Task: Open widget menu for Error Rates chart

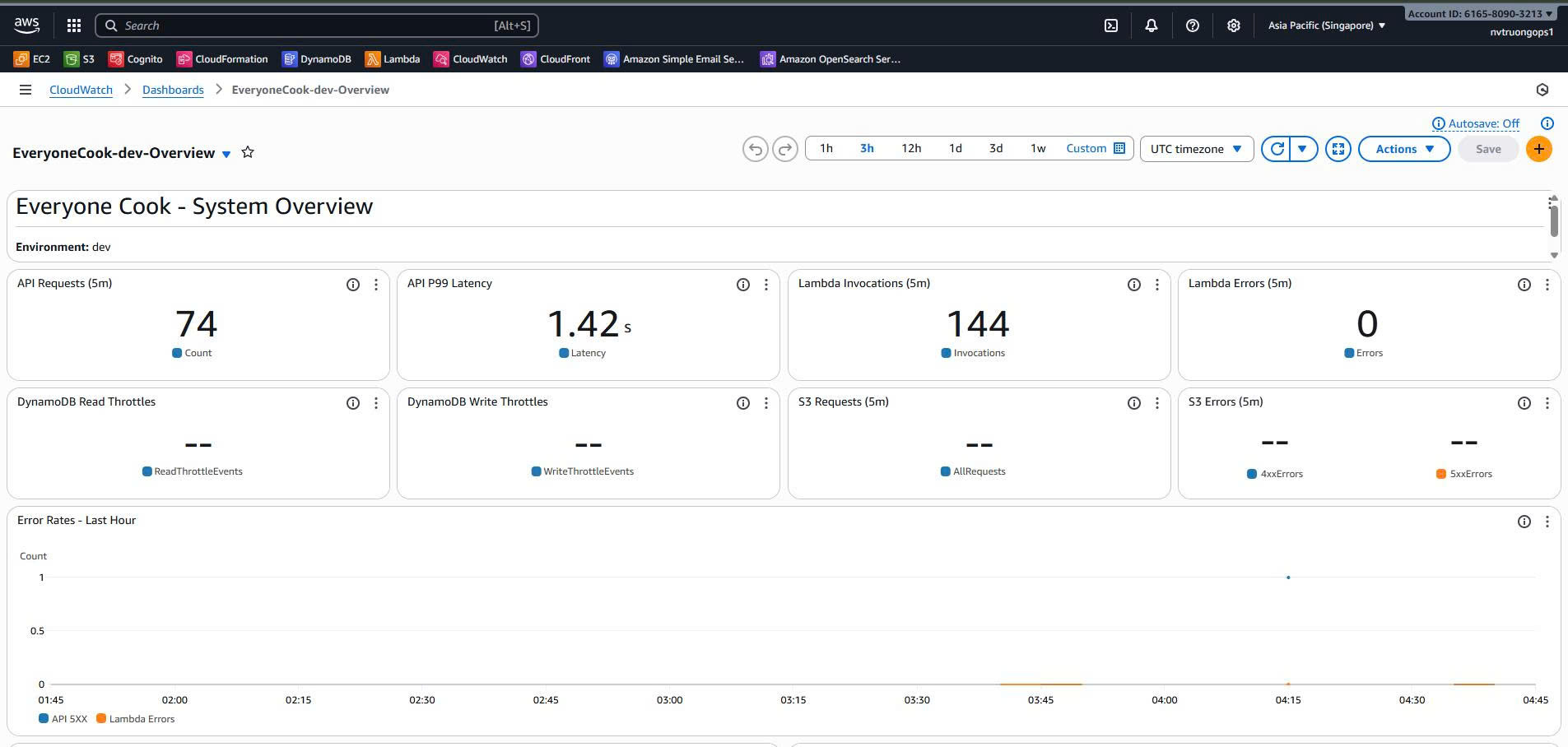Action: click(1547, 522)
